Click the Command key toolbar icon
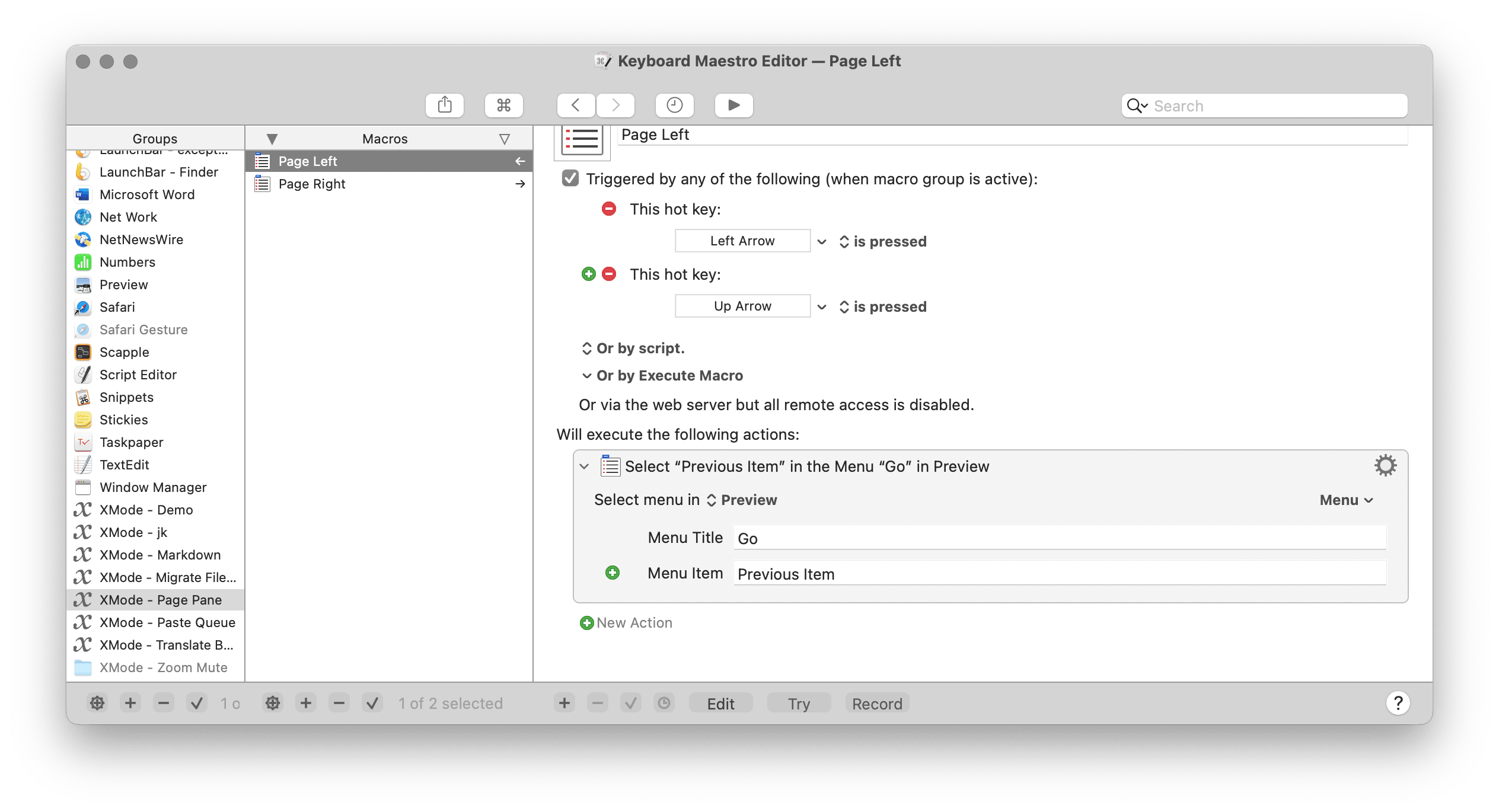This screenshot has width=1499, height=812. point(503,106)
